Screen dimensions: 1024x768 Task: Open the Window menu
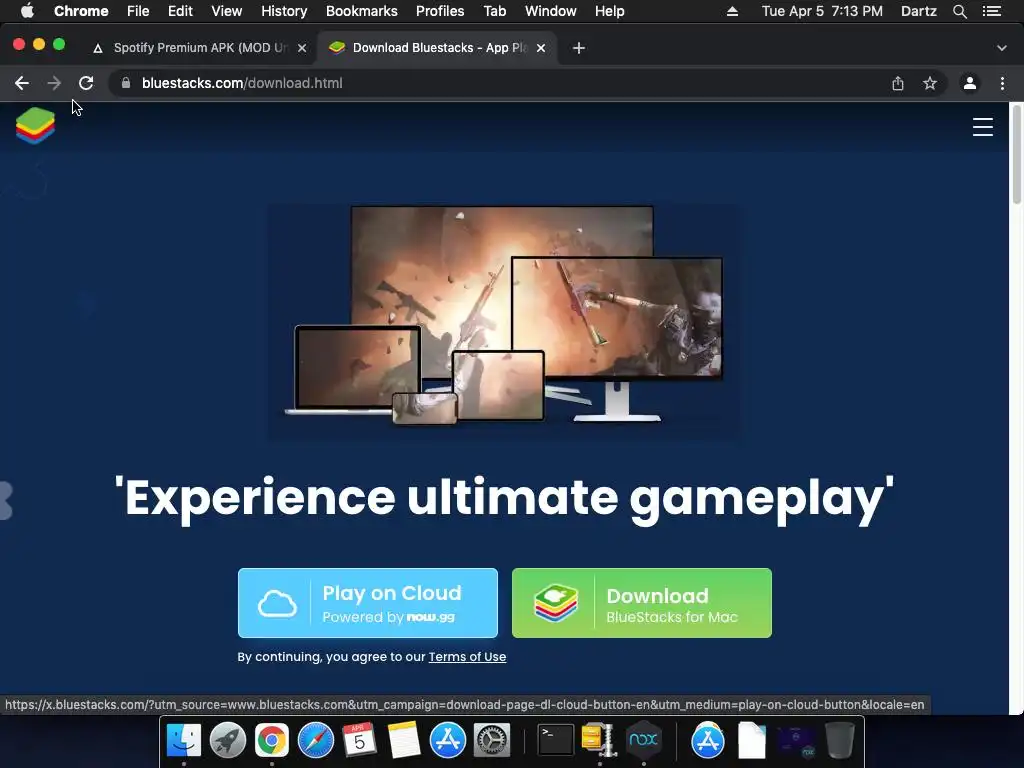[x=551, y=11]
